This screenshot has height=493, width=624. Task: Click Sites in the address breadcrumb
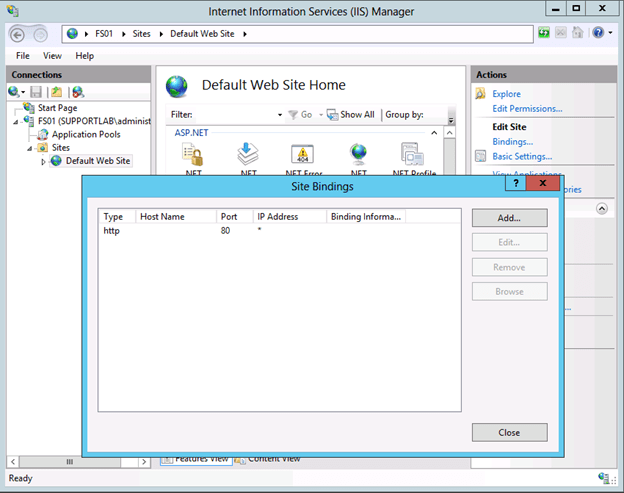pos(141,34)
